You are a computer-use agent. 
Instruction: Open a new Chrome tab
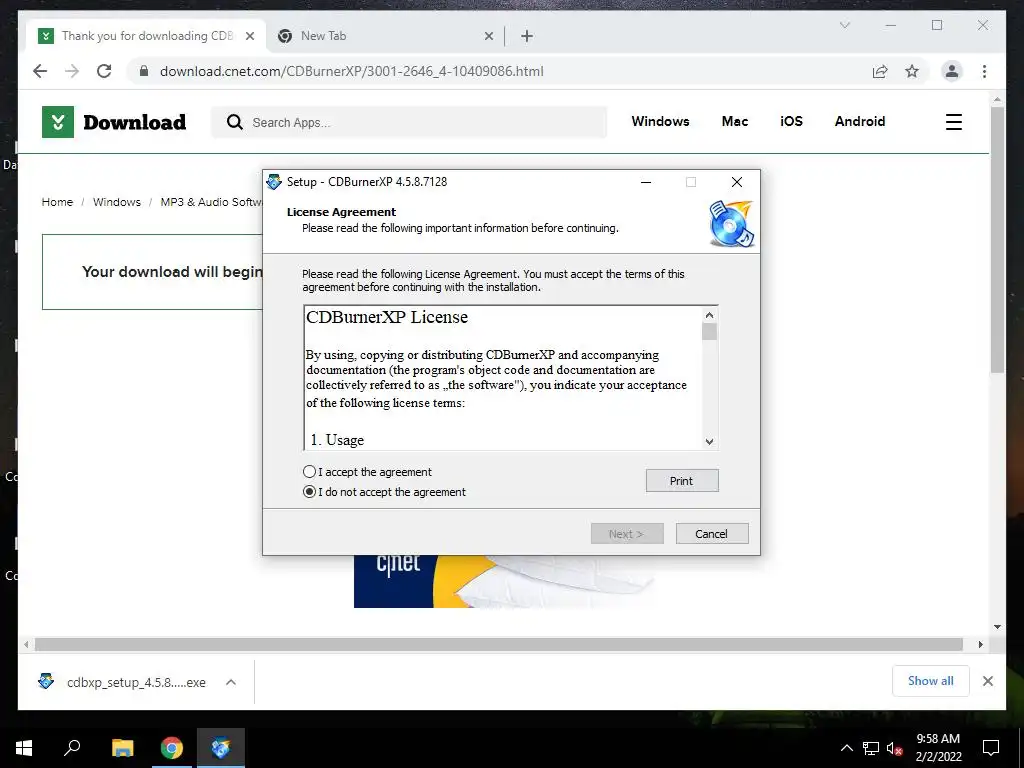pyautogui.click(x=527, y=36)
